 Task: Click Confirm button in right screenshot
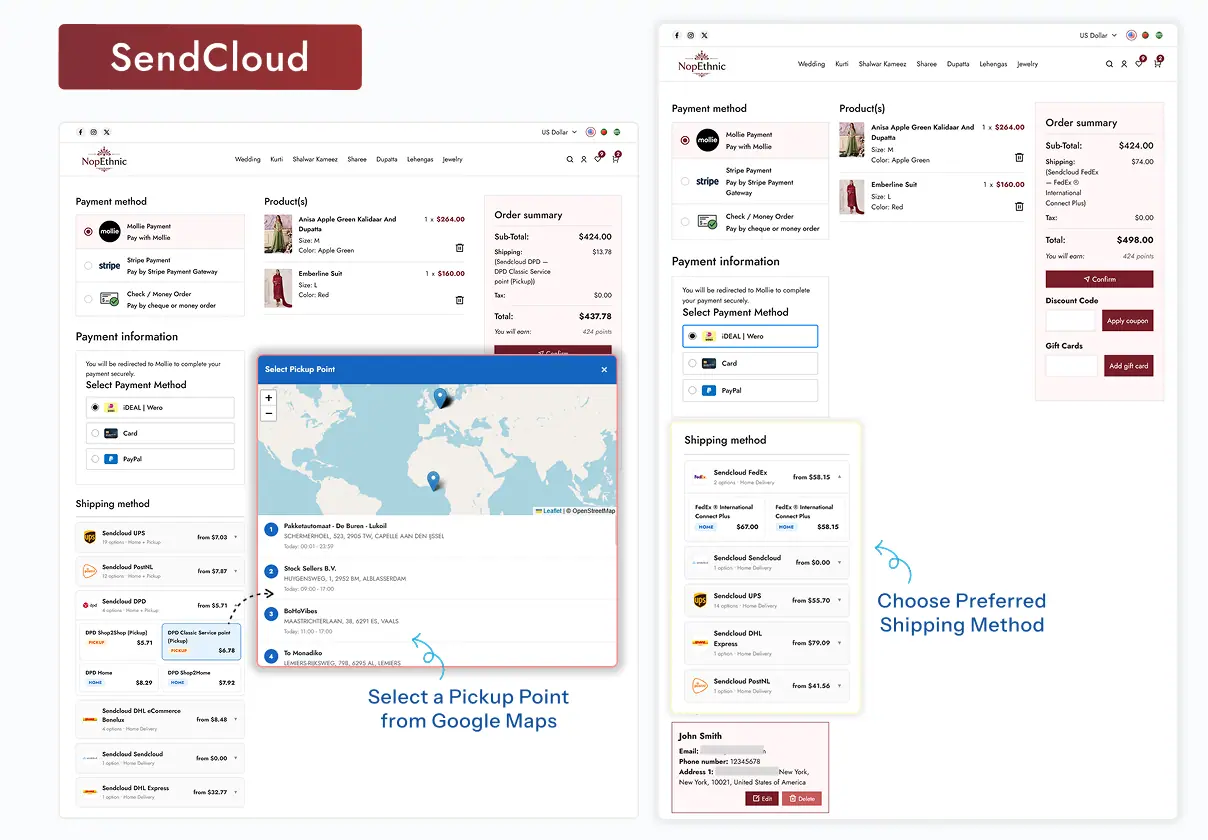click(1099, 279)
